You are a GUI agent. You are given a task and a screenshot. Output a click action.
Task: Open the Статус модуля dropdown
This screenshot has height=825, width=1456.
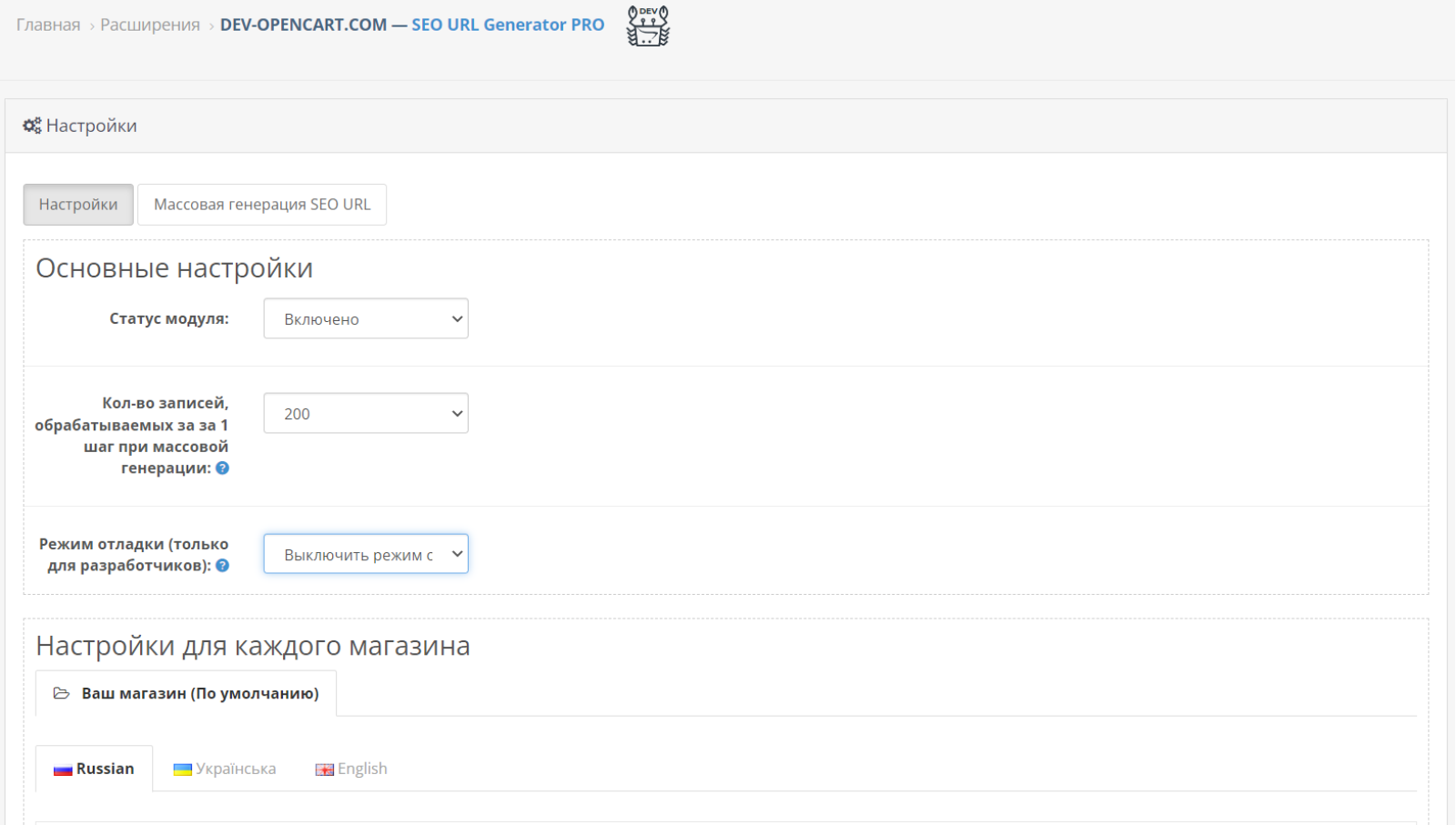(x=366, y=318)
